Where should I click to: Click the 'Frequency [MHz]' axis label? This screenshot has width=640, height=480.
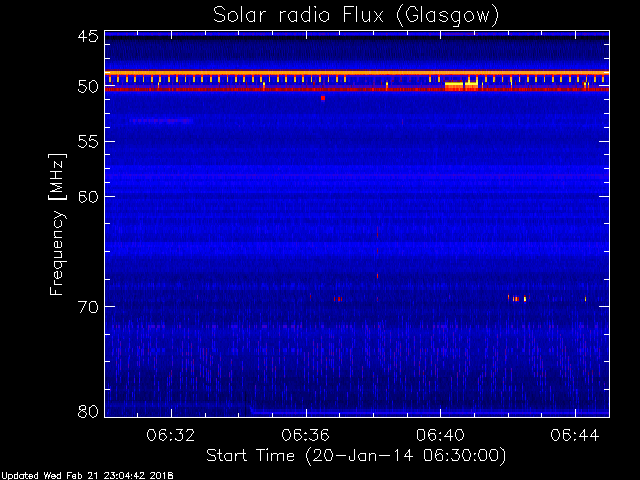[57, 224]
